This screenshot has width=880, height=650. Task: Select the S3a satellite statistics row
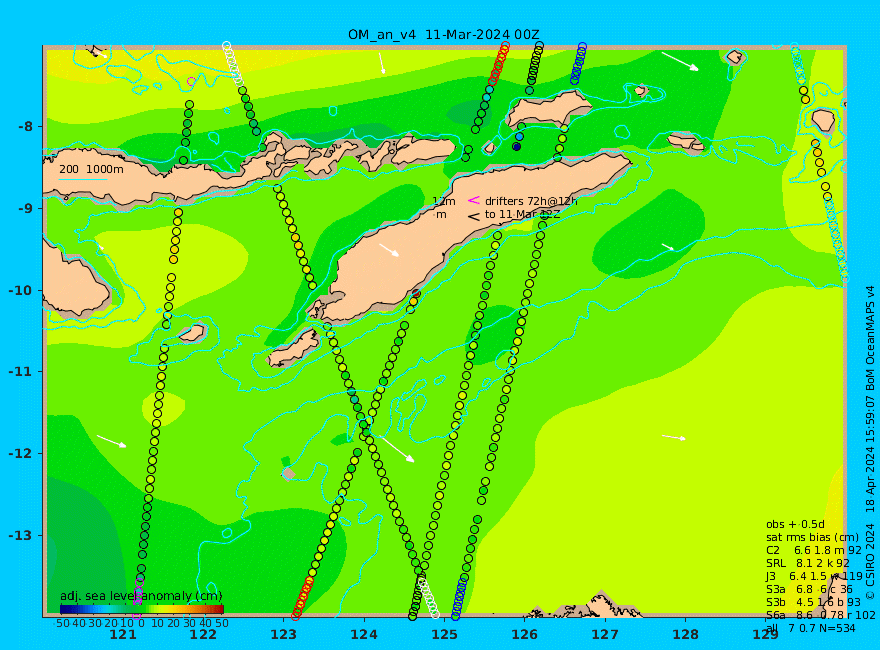(x=809, y=589)
